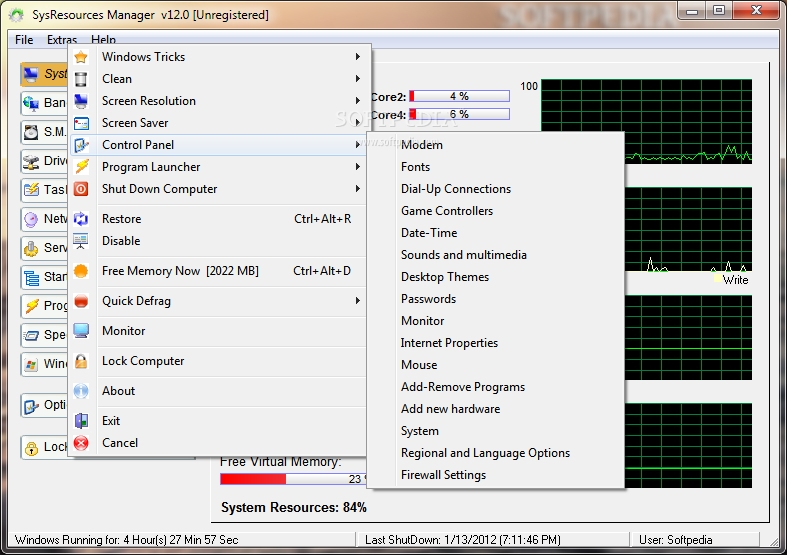Click the User: Softpedia status text
787x555 pixels.
[676, 540]
